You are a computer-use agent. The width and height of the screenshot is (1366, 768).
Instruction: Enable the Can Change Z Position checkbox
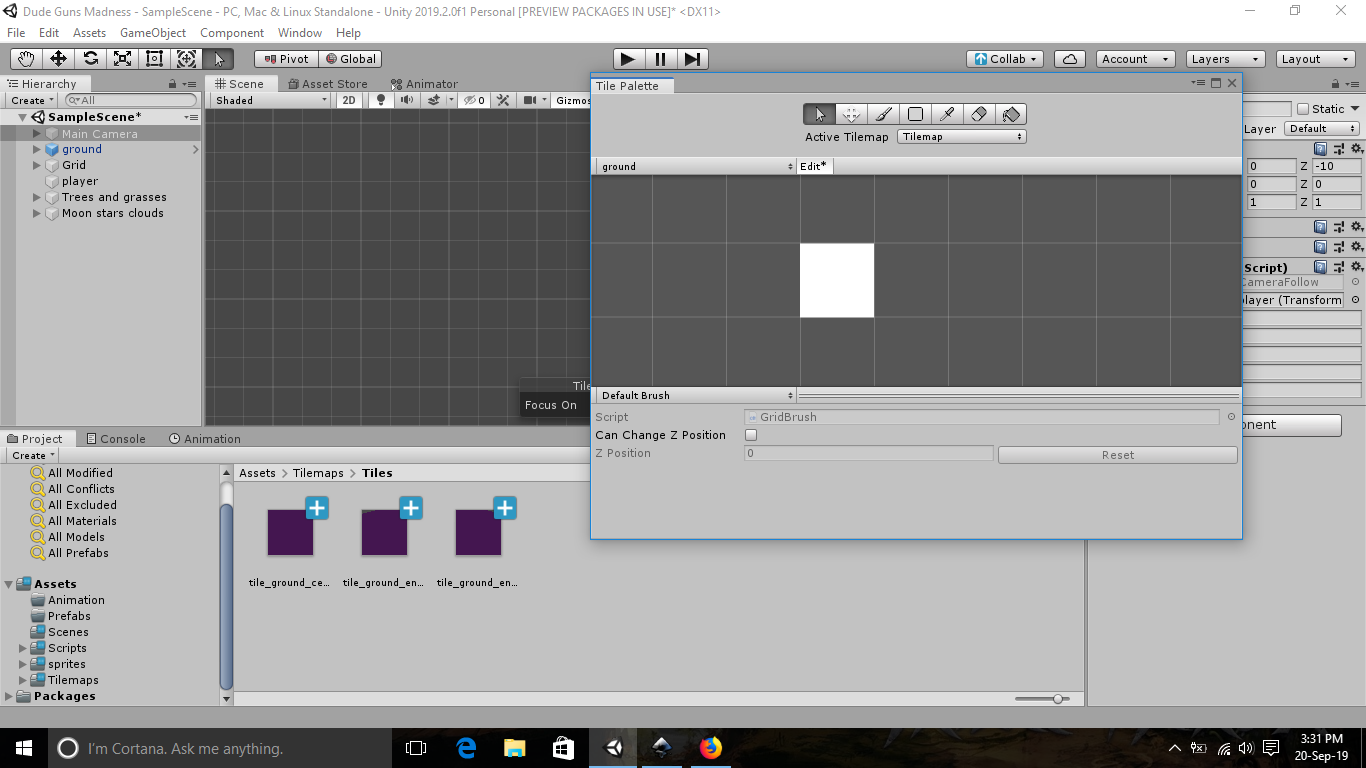(751, 435)
